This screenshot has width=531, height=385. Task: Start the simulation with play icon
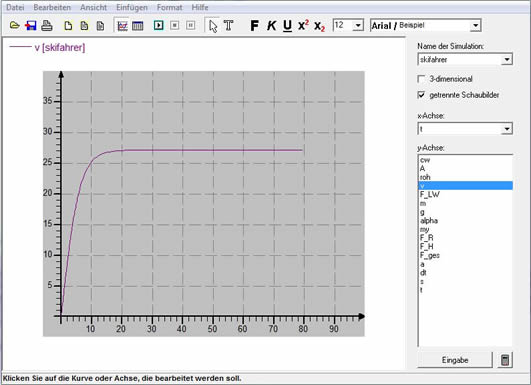coord(158,25)
